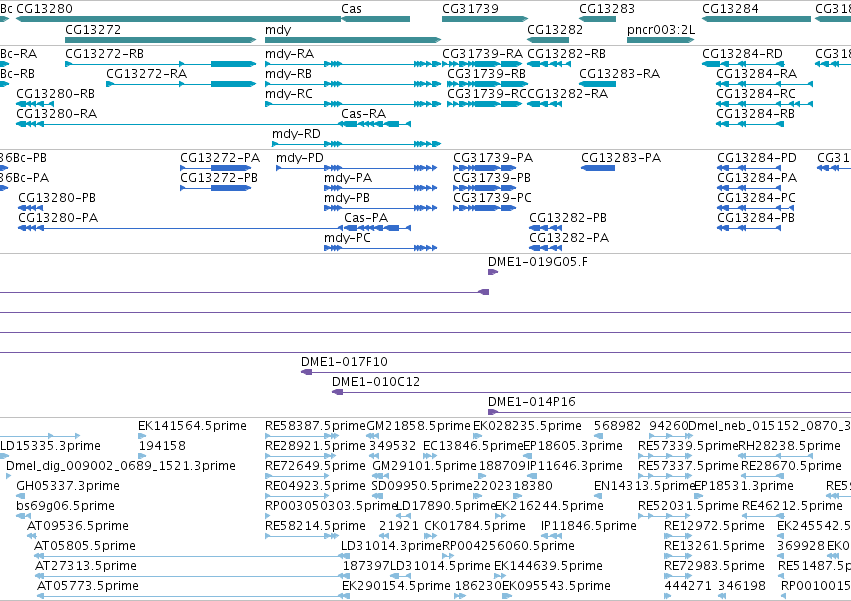The height and width of the screenshot is (601, 851).
Task: Select protein CG13284-PB
Action: [756, 218]
